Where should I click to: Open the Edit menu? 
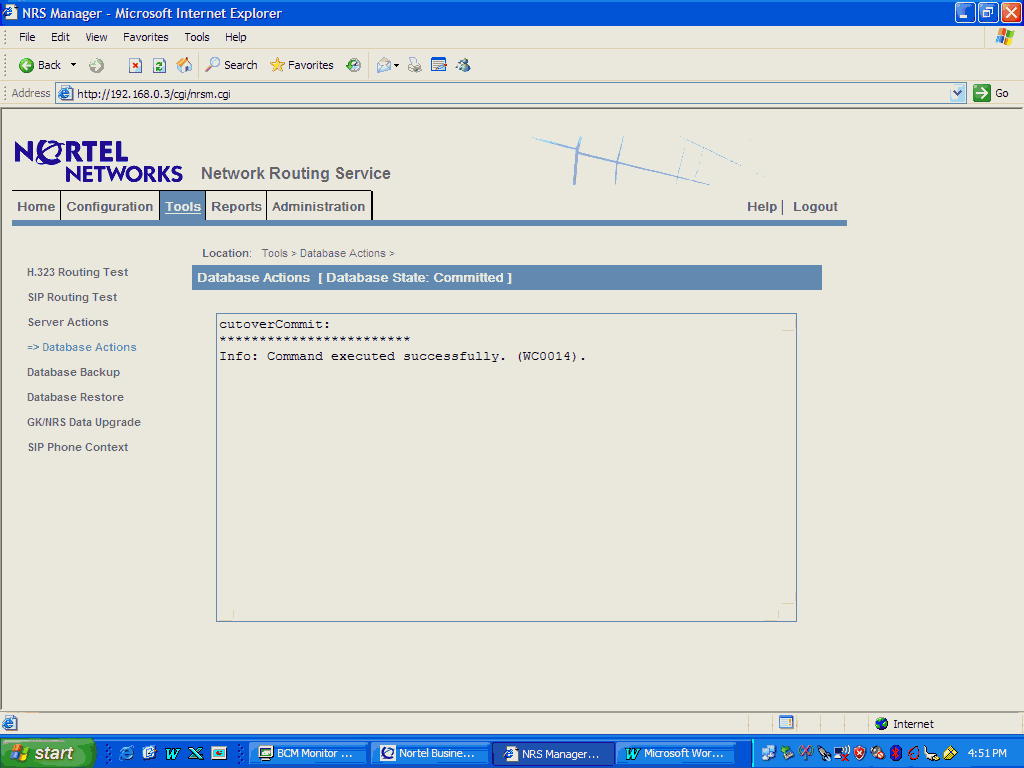[x=60, y=37]
